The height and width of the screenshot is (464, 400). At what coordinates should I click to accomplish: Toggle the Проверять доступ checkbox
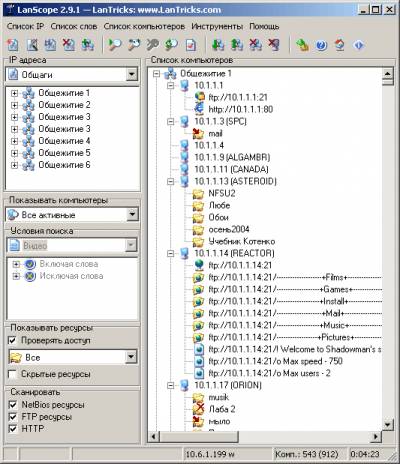[x=12, y=340]
